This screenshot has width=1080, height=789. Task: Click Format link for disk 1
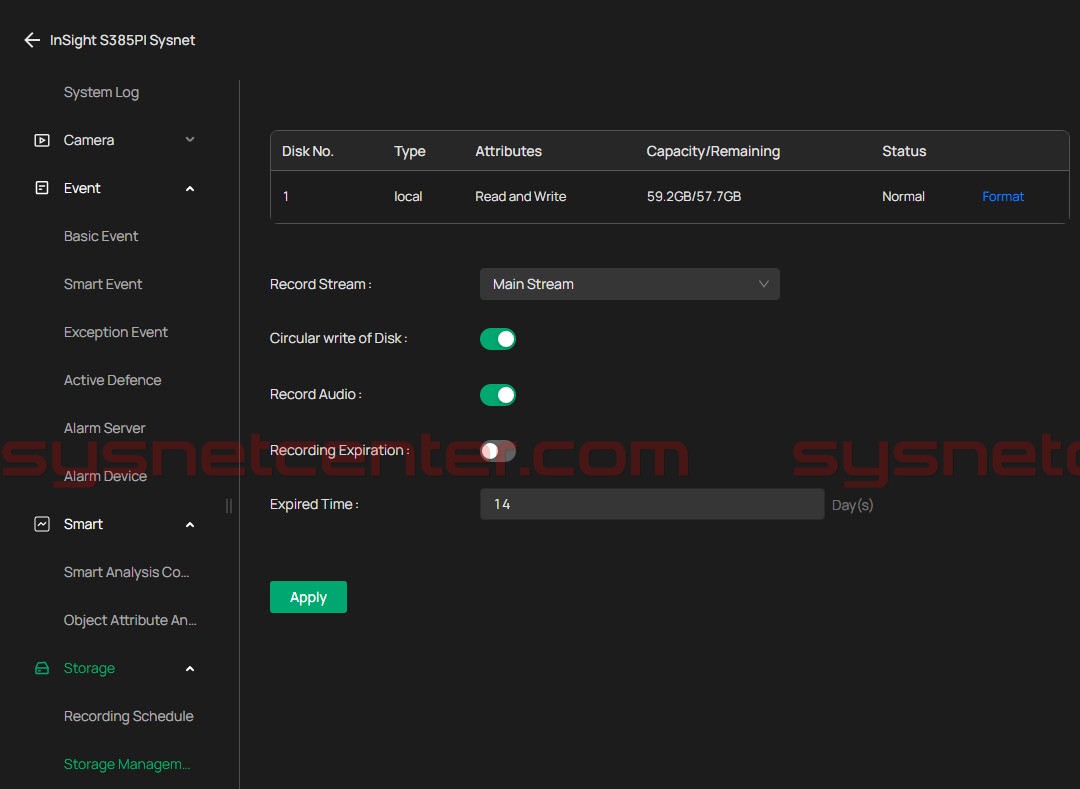(x=1003, y=197)
